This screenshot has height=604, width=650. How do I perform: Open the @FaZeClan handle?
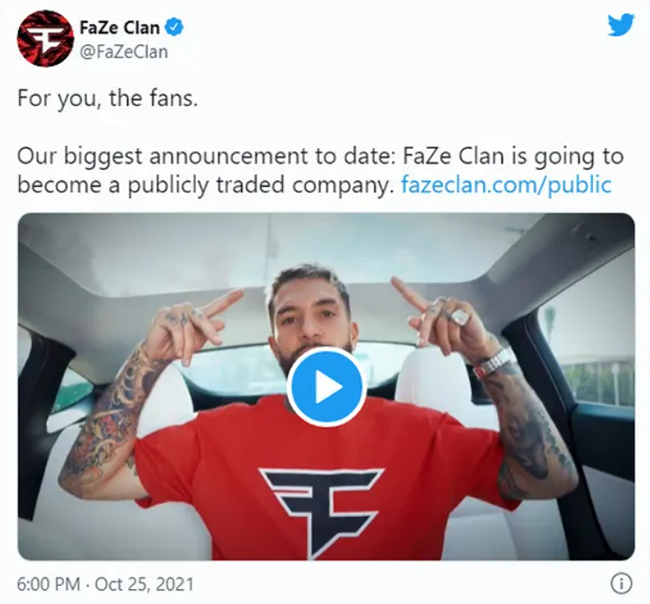click(124, 52)
